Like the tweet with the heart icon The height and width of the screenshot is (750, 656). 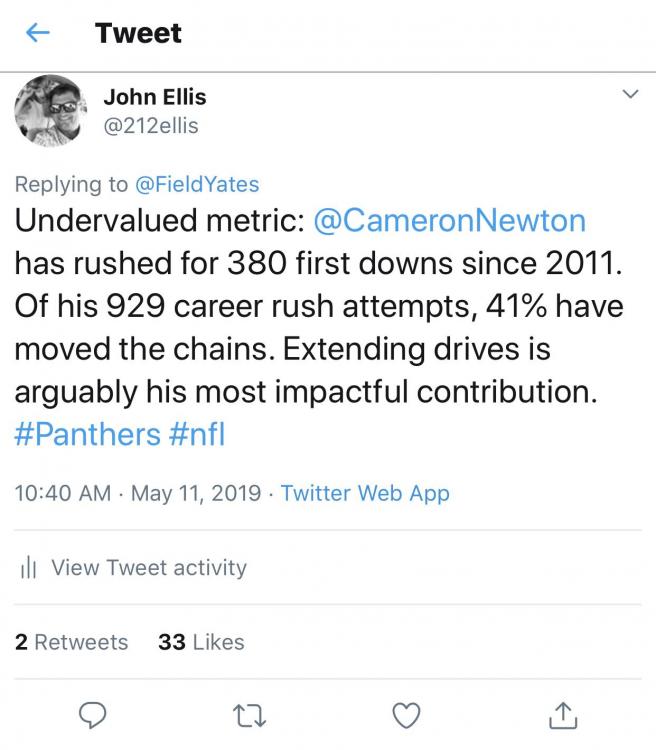pos(405,714)
